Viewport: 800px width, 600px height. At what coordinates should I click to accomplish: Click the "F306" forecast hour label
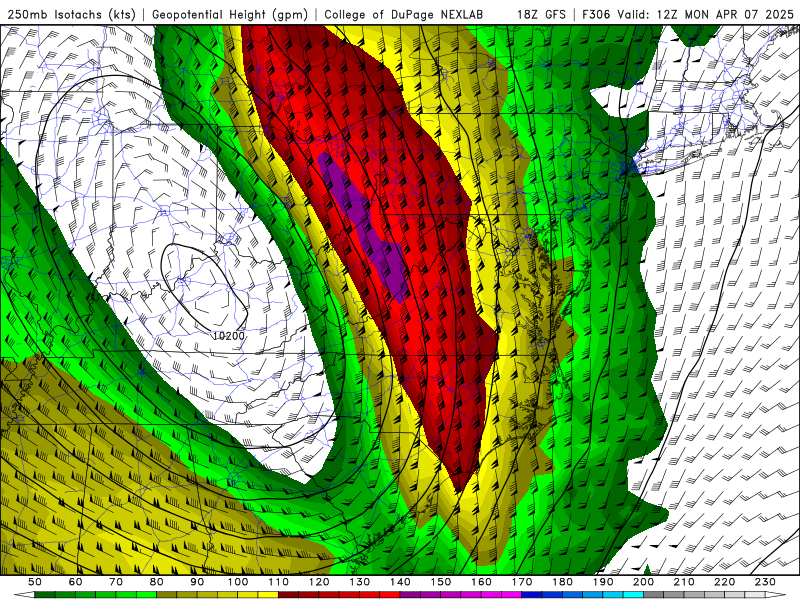click(x=595, y=14)
